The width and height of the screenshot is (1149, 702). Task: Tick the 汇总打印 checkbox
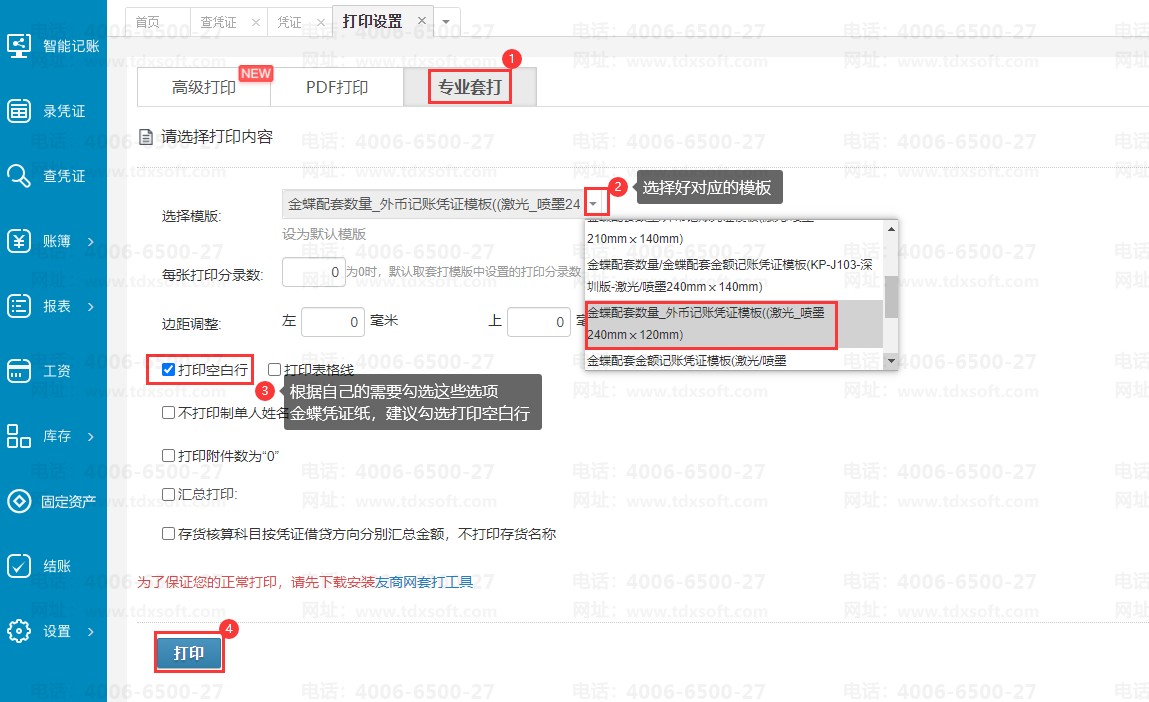click(168, 494)
